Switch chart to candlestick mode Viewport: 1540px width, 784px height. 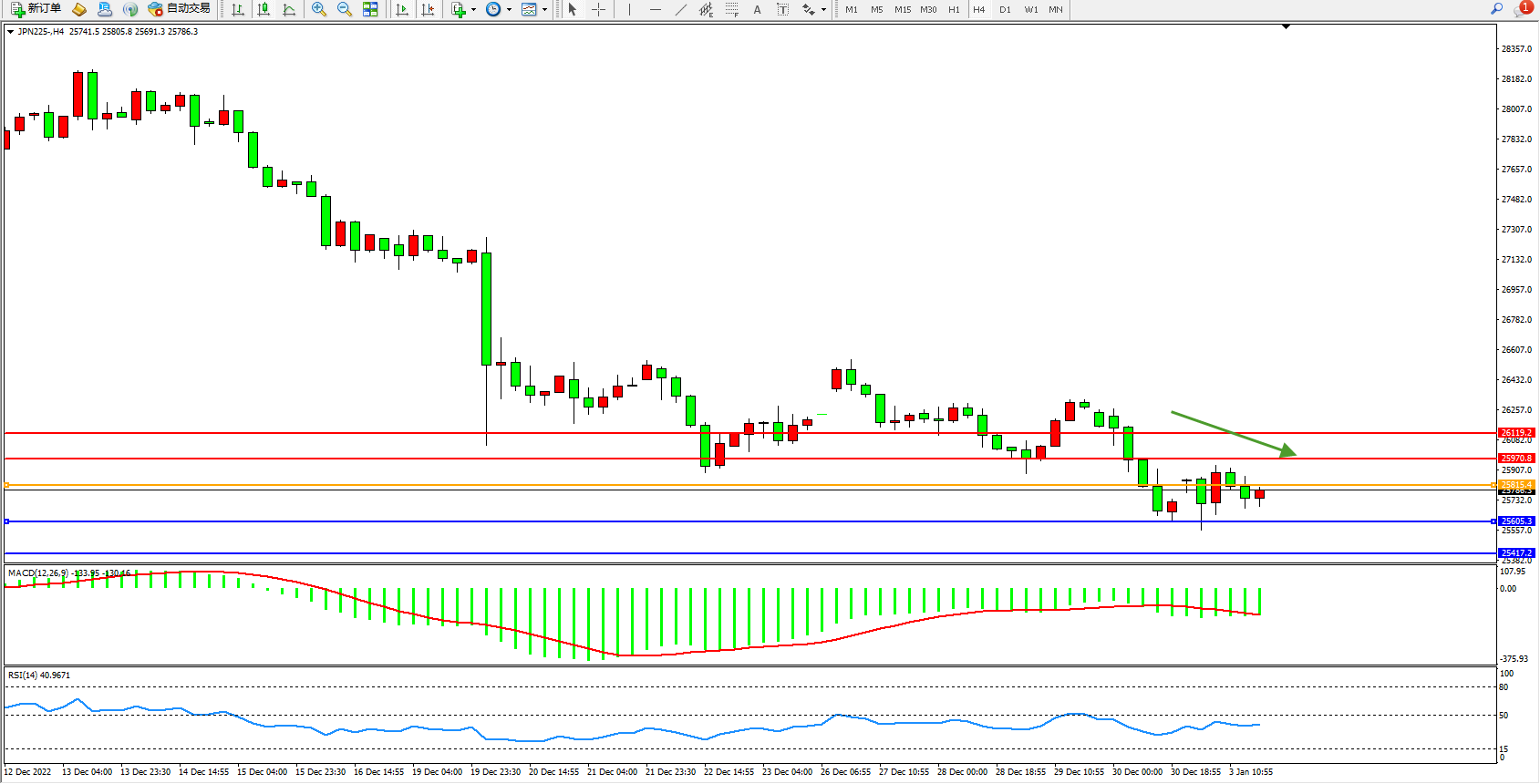coord(264,9)
